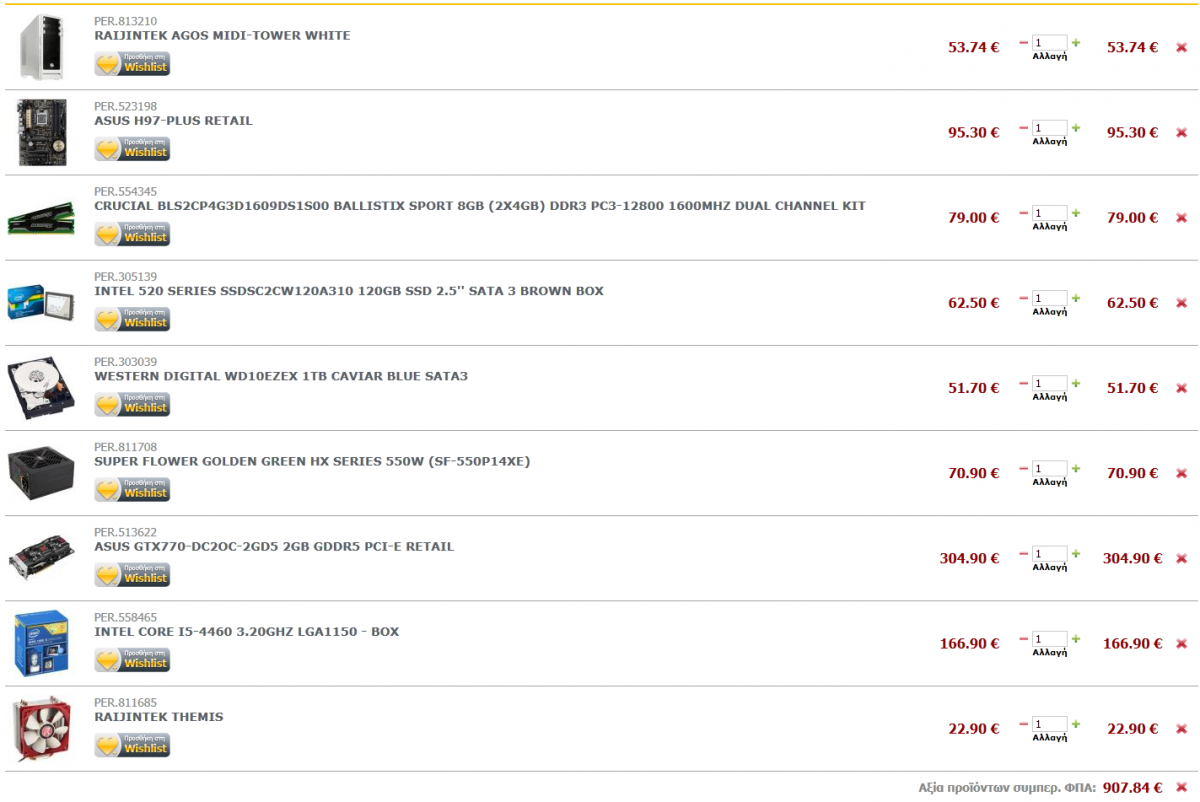View Western Digital hard drive thumbnail

click(41, 388)
